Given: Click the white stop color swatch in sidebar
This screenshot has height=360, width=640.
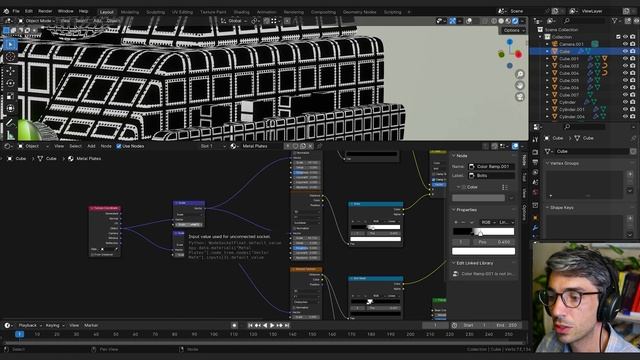Looking at the screenshot, I should tap(483, 251).
